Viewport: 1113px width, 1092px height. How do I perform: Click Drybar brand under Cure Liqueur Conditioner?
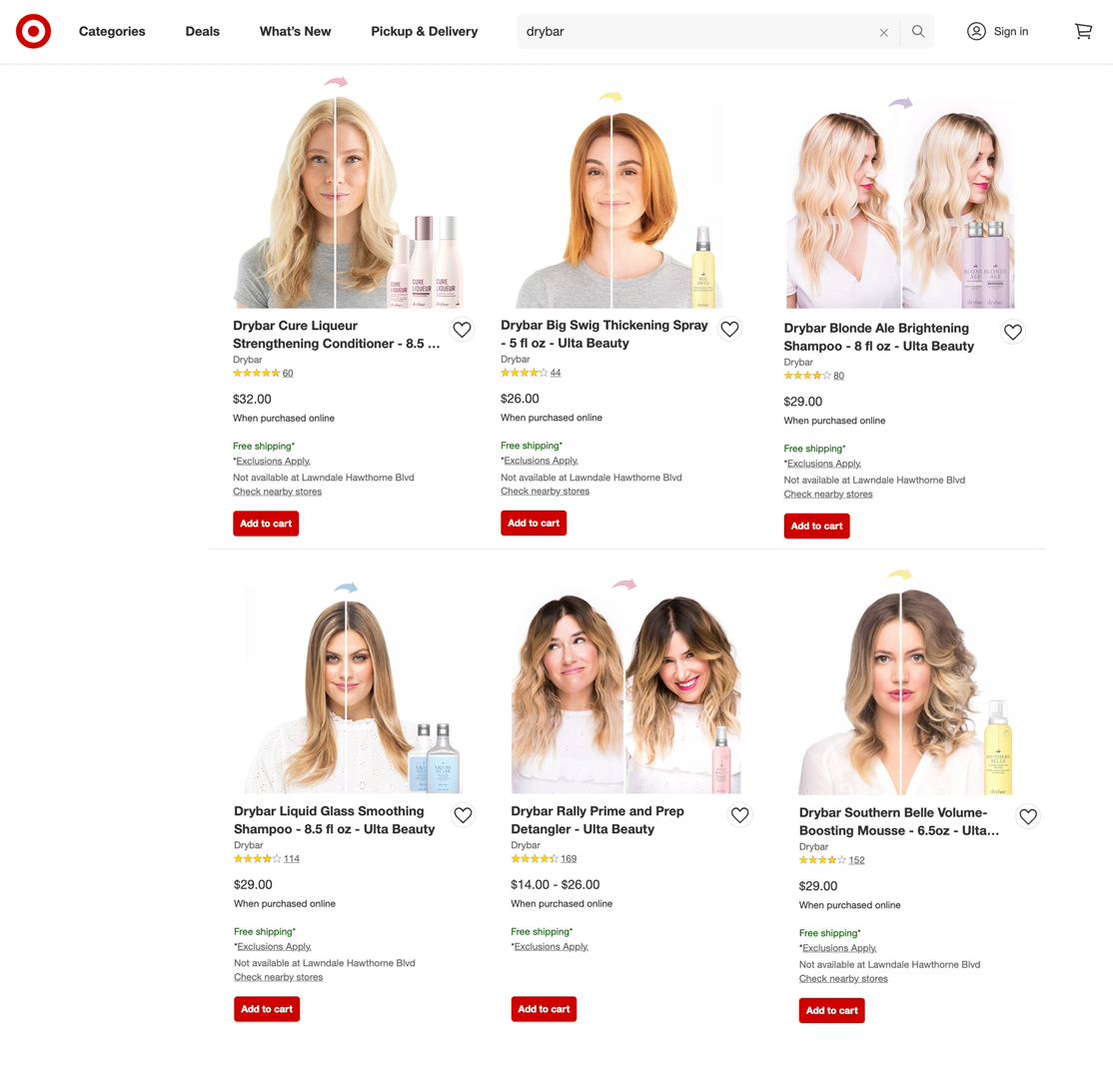[247, 360]
